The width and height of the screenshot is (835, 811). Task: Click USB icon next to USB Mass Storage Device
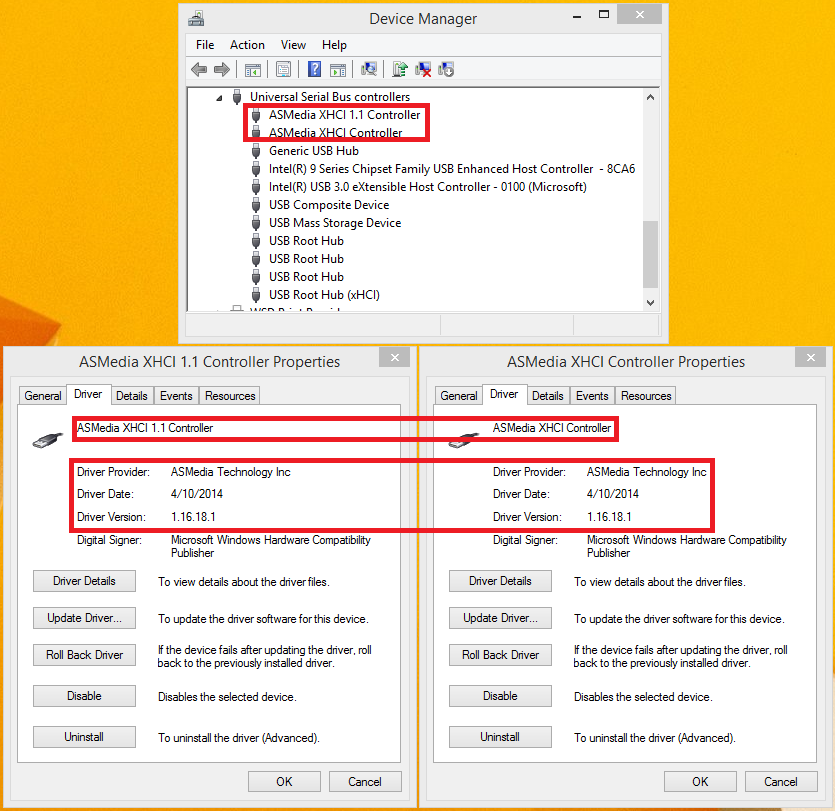pyautogui.click(x=256, y=223)
